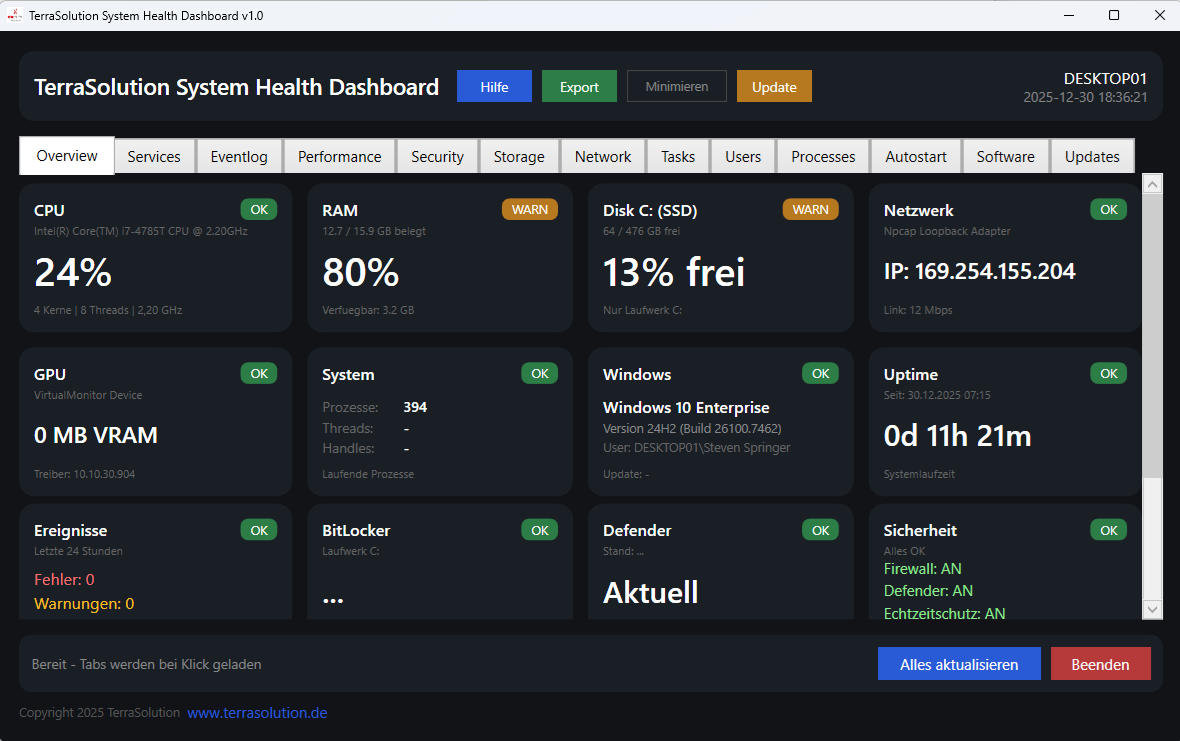The width and height of the screenshot is (1180, 741).
Task: Switch to the Performance tab
Action: (340, 156)
